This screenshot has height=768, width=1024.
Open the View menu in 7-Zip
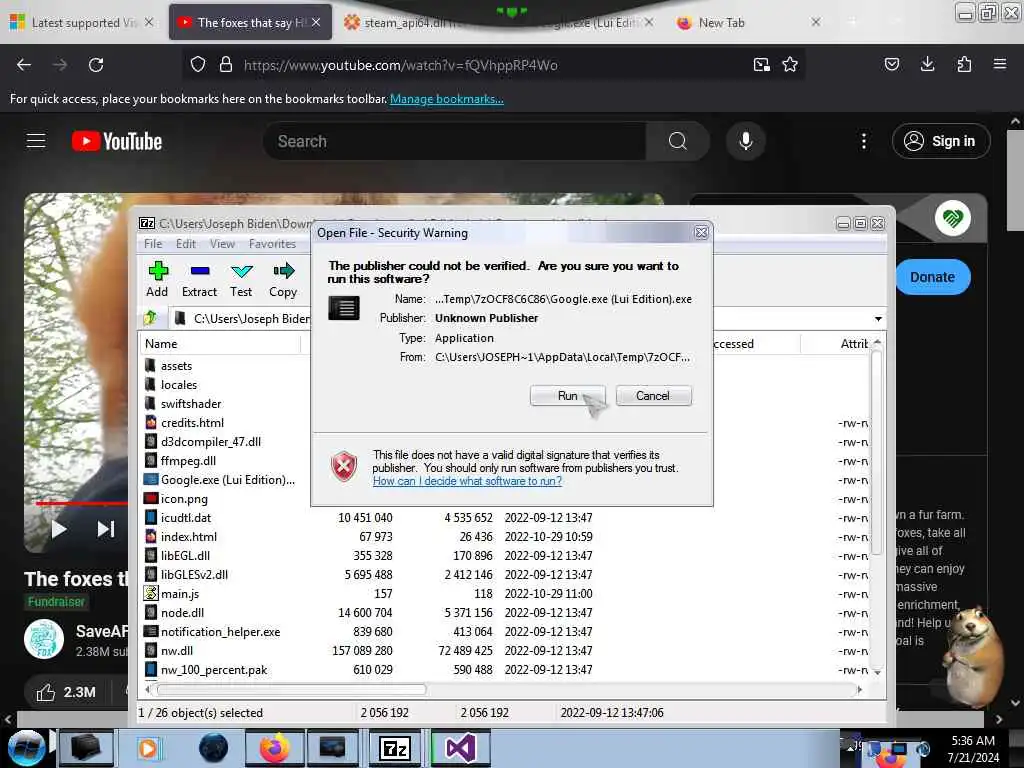pyautogui.click(x=222, y=244)
